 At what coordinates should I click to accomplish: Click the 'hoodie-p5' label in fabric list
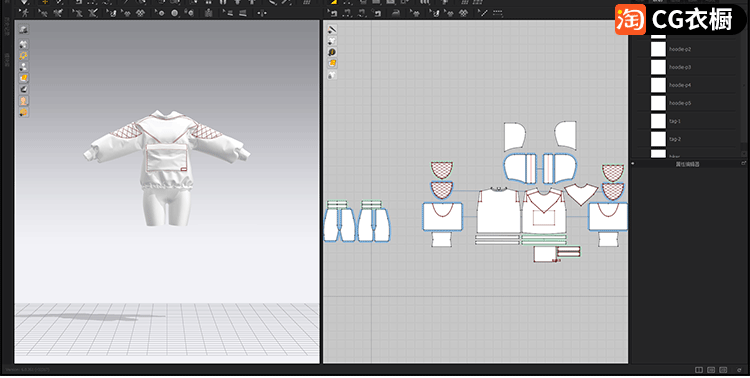[x=680, y=103]
